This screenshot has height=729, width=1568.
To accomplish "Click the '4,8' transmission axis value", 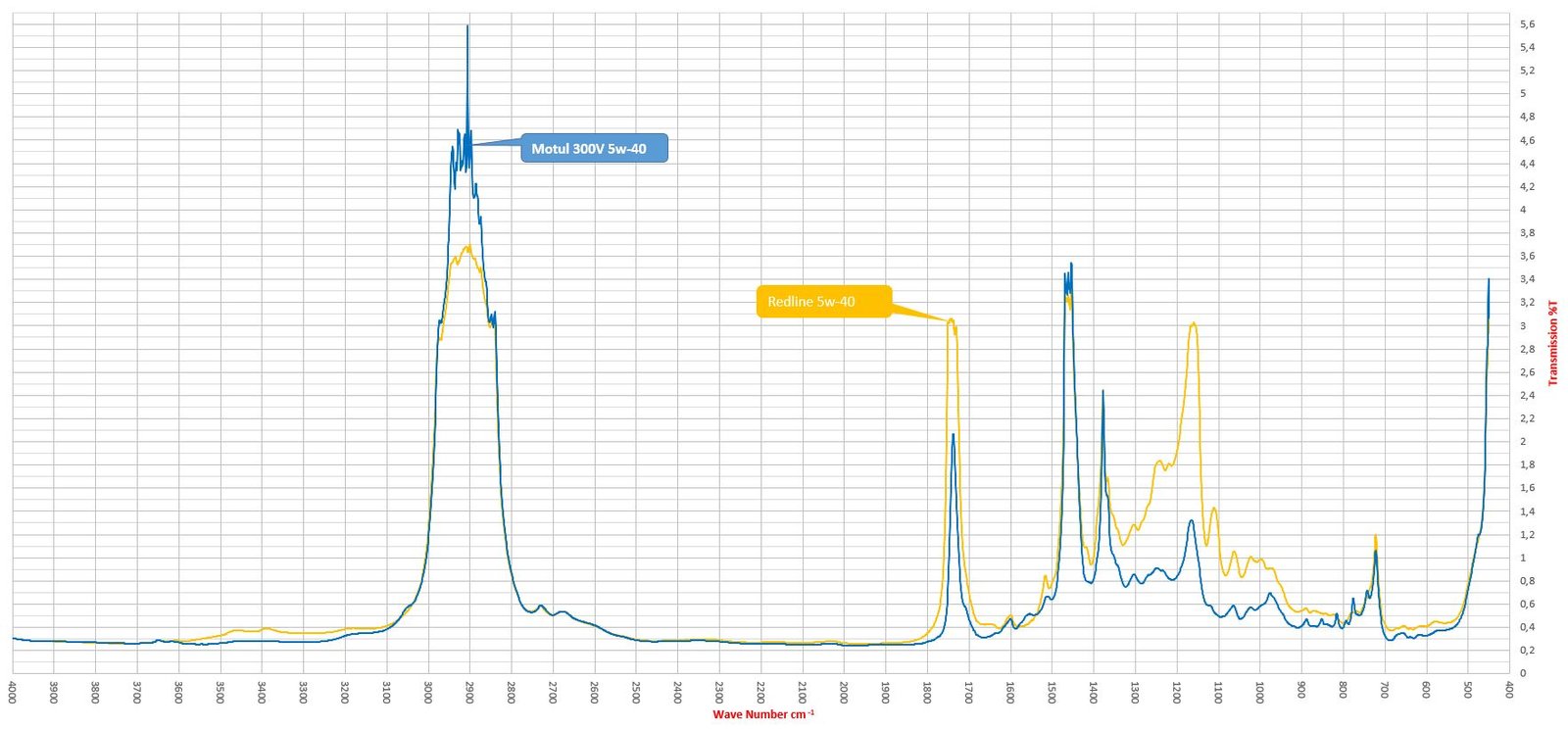I will (x=1528, y=117).
